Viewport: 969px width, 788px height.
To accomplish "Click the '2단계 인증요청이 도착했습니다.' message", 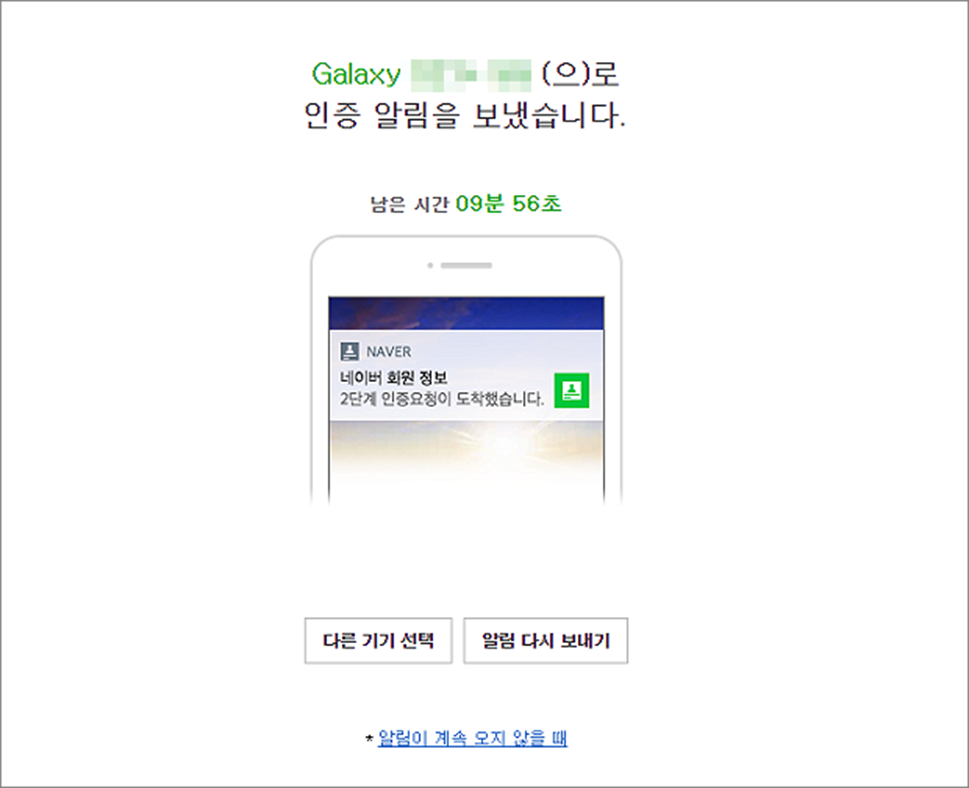I will pos(442,399).
